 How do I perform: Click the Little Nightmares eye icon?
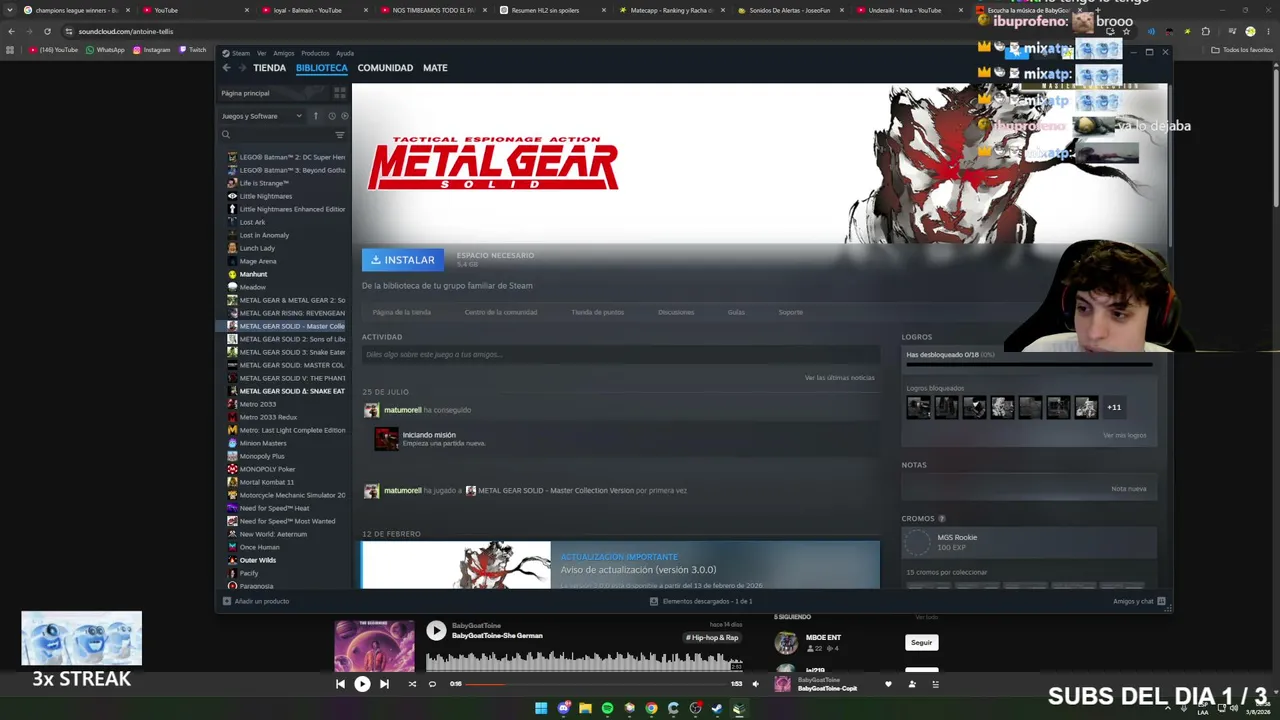(232, 196)
